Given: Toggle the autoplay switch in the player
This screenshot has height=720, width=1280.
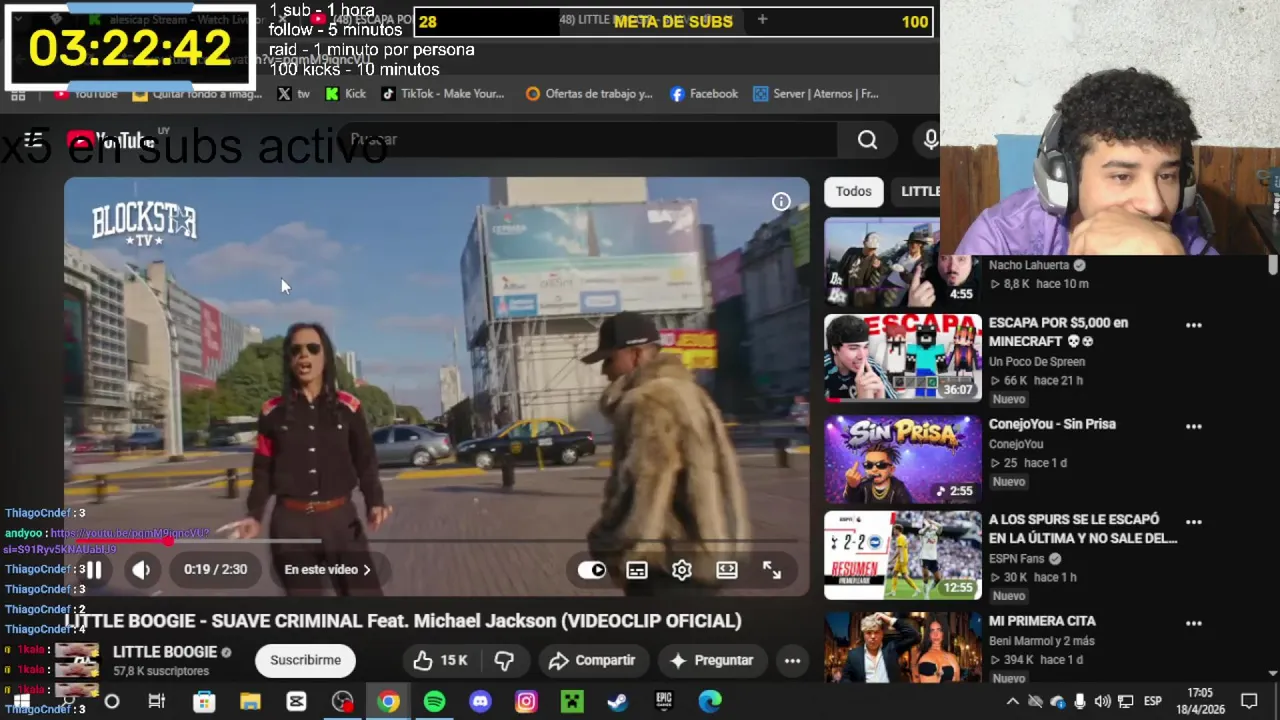Looking at the screenshot, I should point(592,570).
